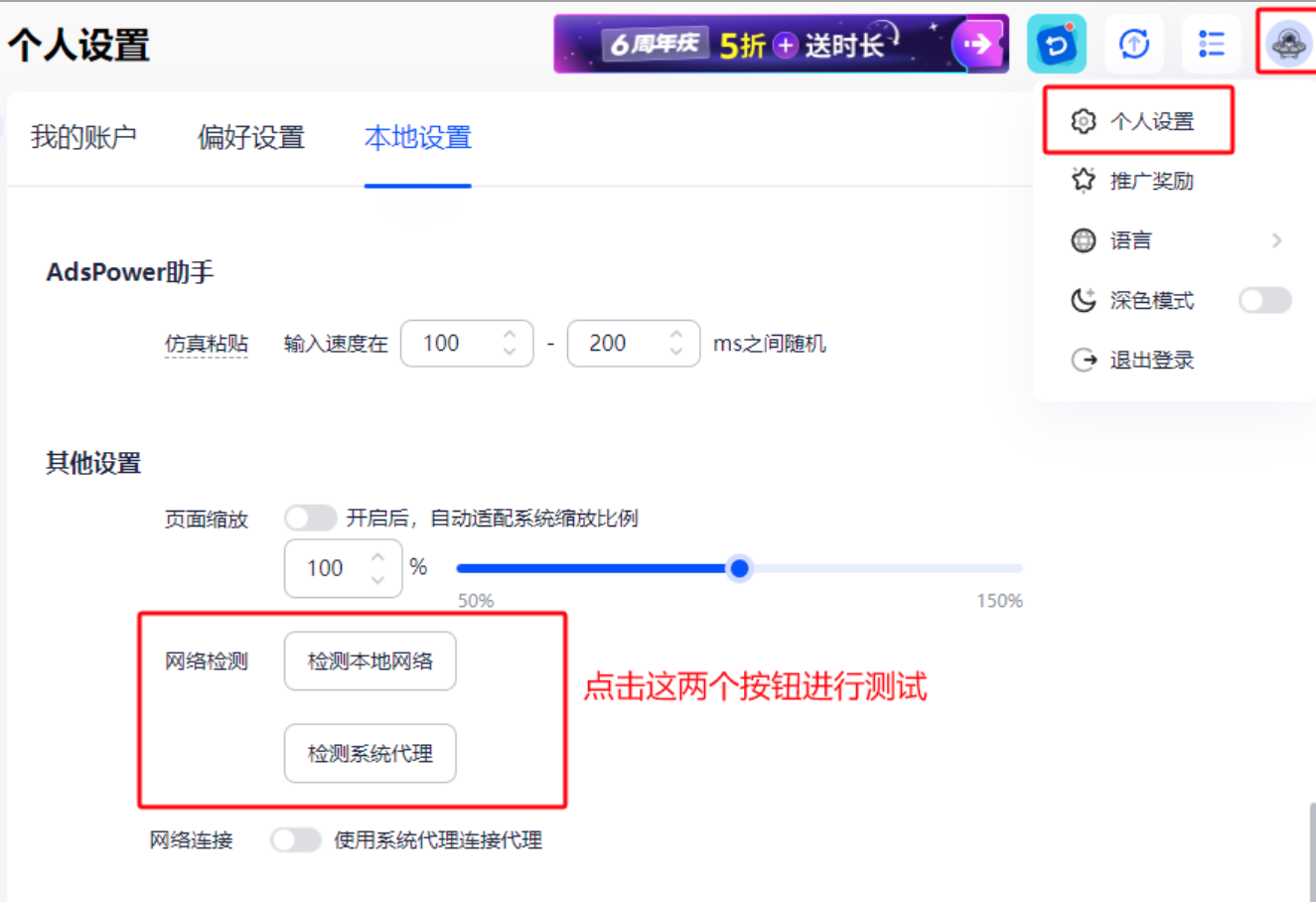
Task: Click the 检测本地网络 button
Action: 369,661
